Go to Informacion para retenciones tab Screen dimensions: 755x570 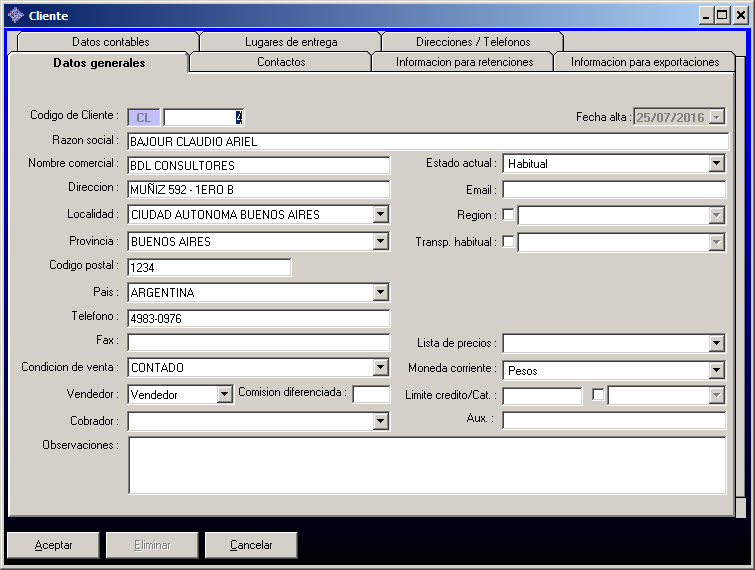465,62
